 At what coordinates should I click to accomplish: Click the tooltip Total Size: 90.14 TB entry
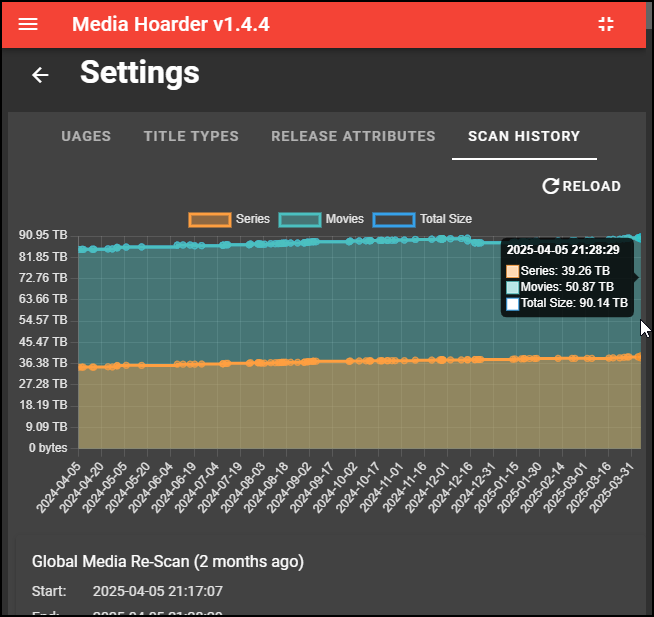567,303
